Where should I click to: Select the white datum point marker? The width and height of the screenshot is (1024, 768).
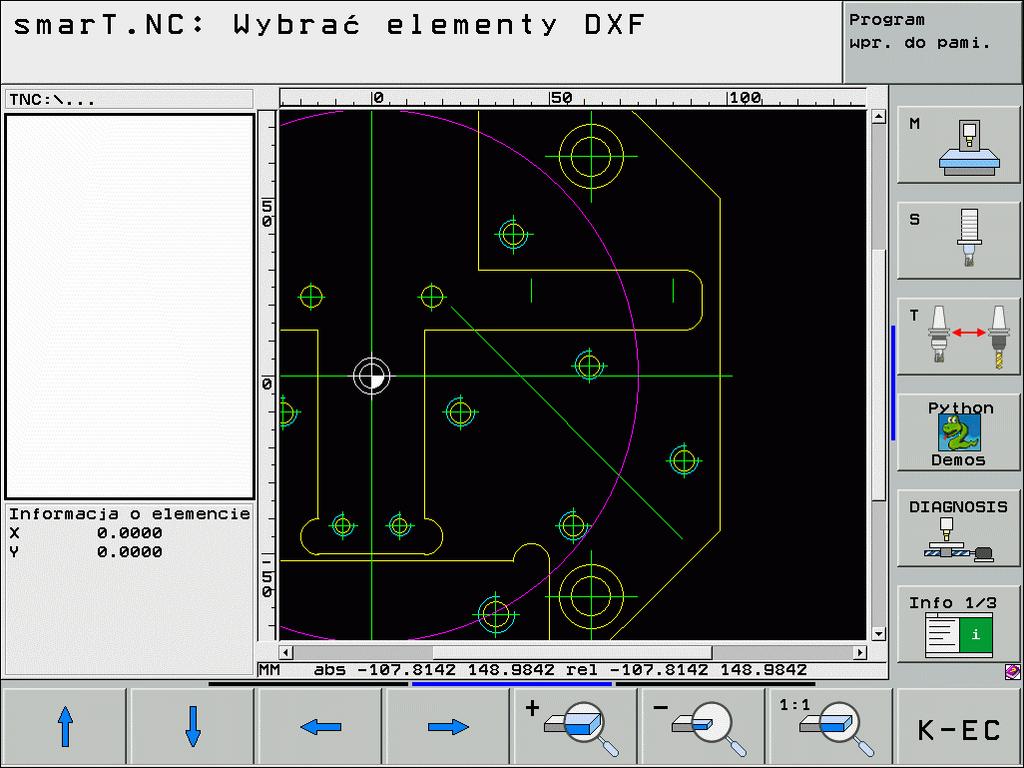tap(372, 376)
